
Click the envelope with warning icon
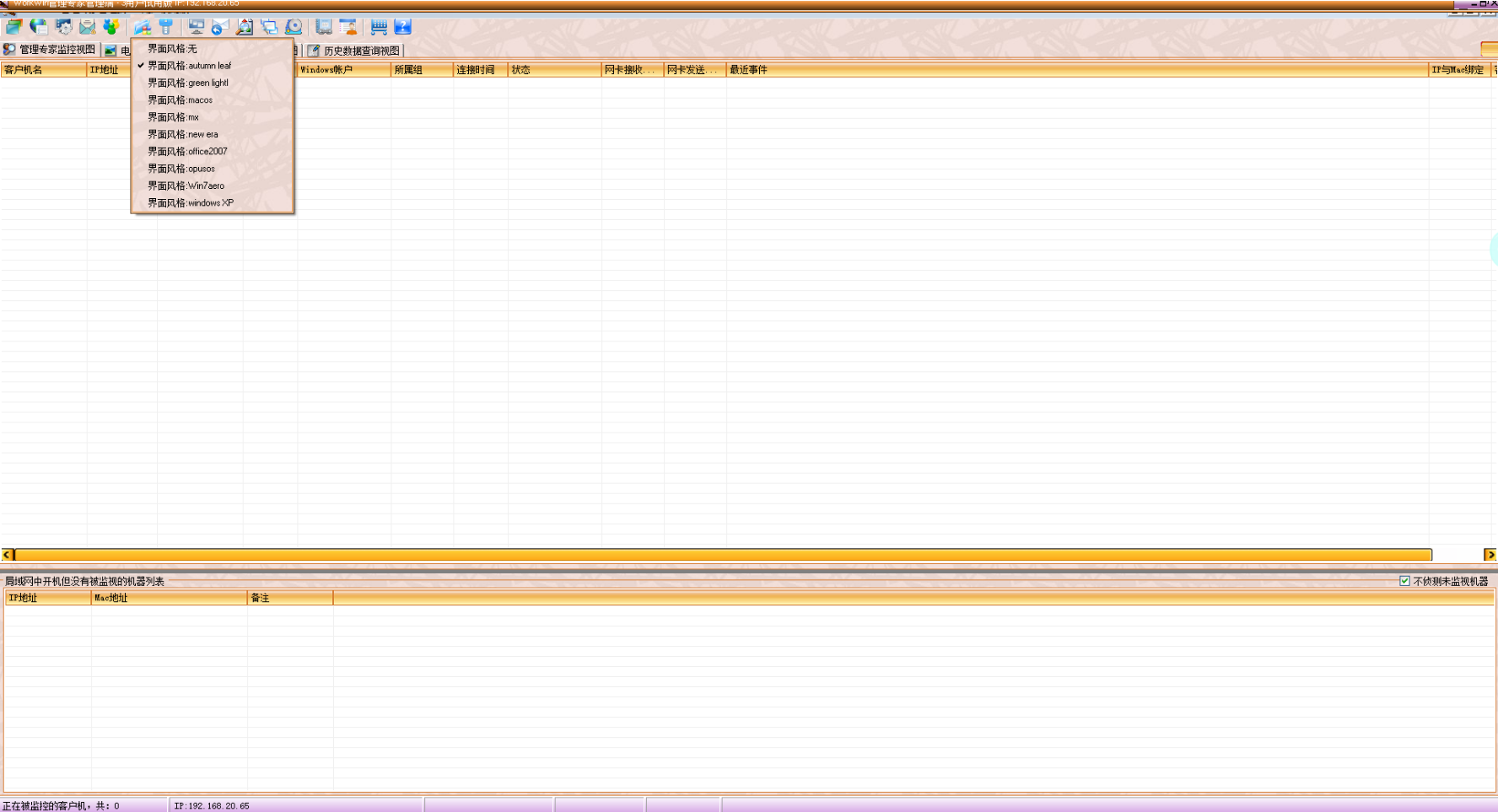click(x=88, y=27)
